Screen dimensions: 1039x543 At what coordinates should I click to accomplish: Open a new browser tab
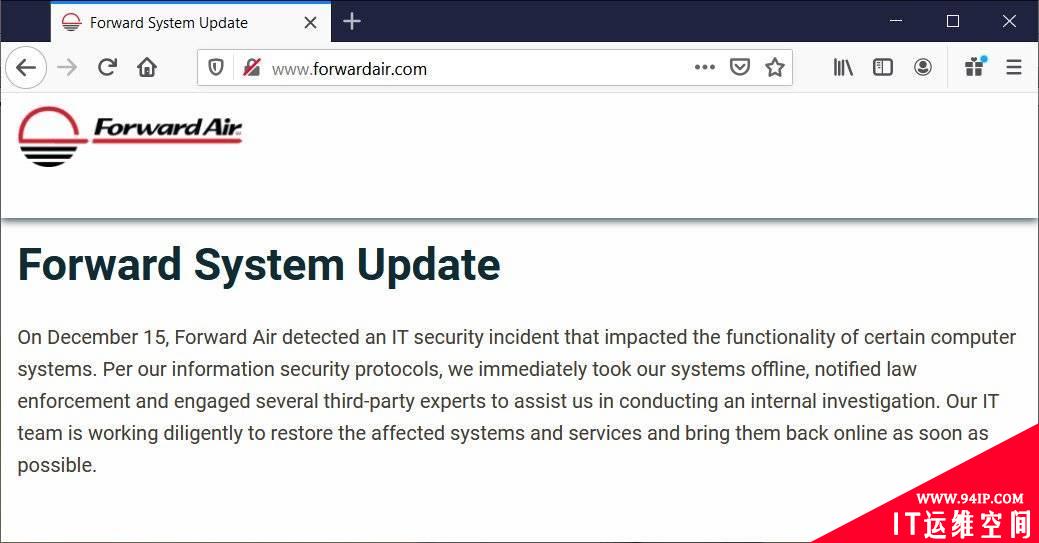(x=352, y=22)
